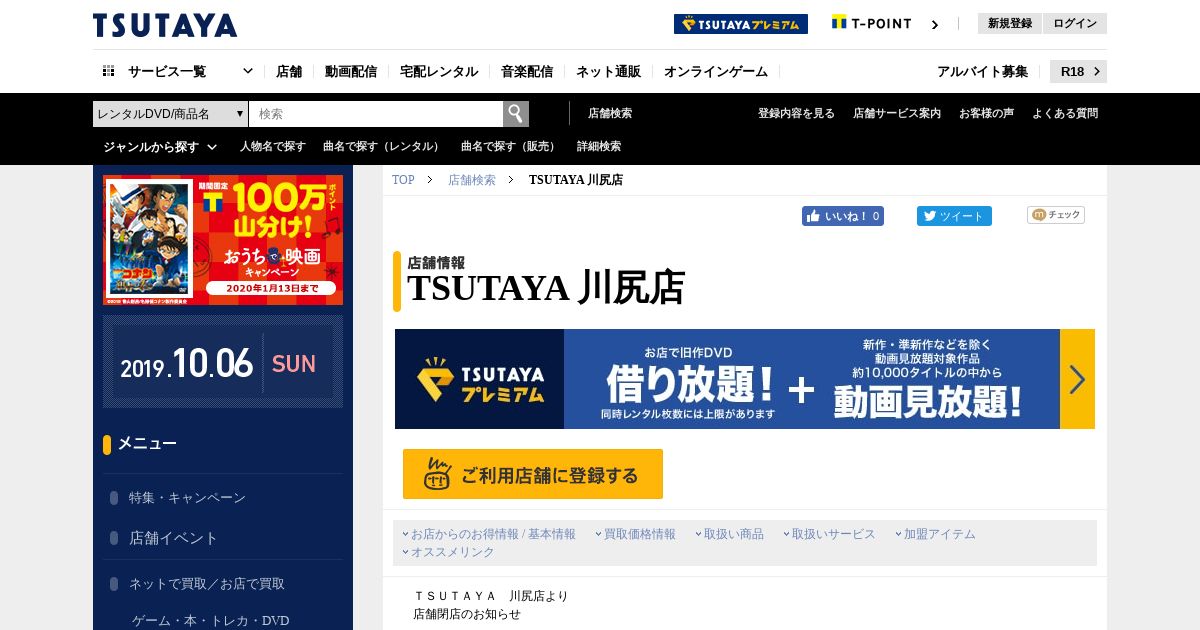Click the Facebook いいね! button
Image resolution: width=1200 pixels, height=630 pixels.
coord(843,216)
